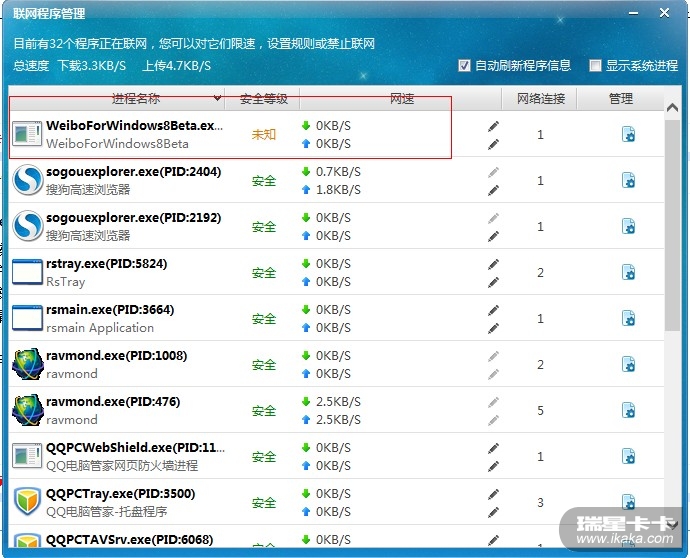690x558 pixels.
Task: Edit download limit for sogouexplorer PID:2404
Action: point(493,172)
